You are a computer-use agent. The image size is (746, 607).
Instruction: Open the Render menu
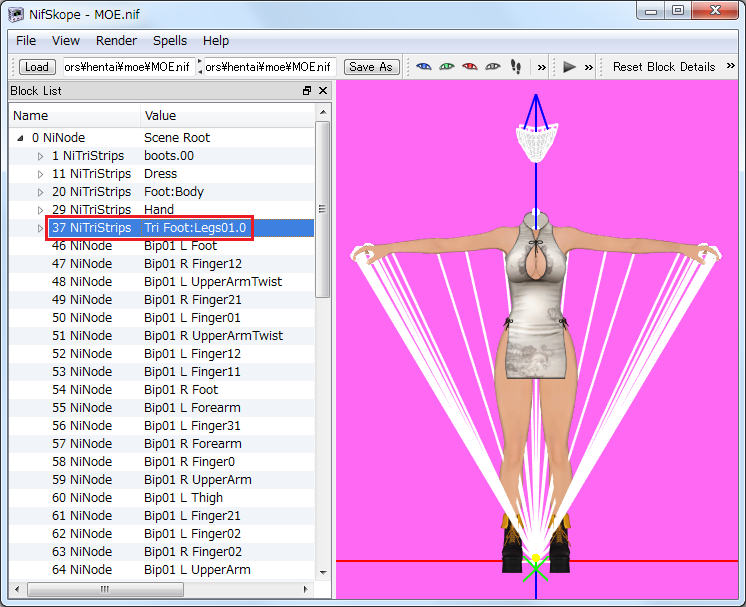(116, 41)
